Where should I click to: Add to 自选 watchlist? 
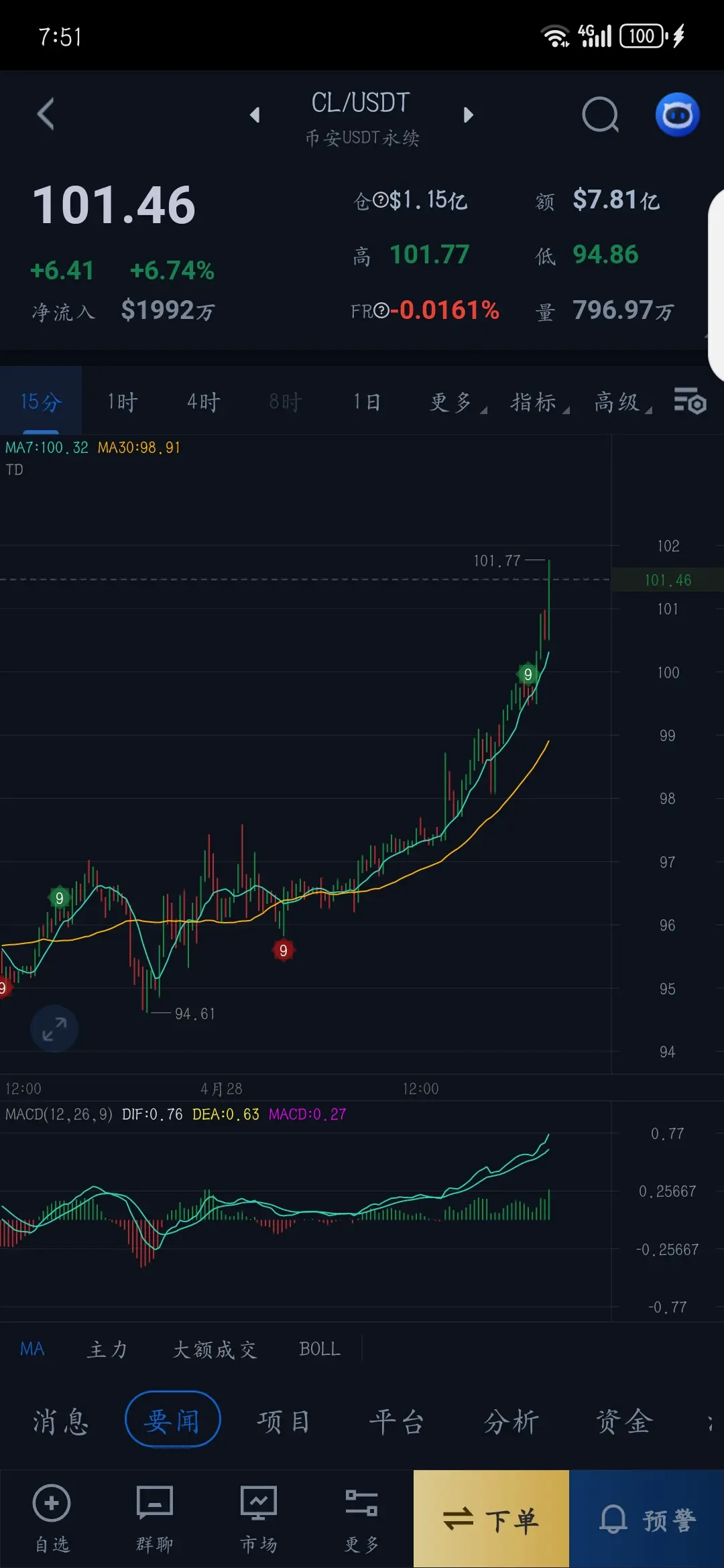click(x=52, y=1519)
